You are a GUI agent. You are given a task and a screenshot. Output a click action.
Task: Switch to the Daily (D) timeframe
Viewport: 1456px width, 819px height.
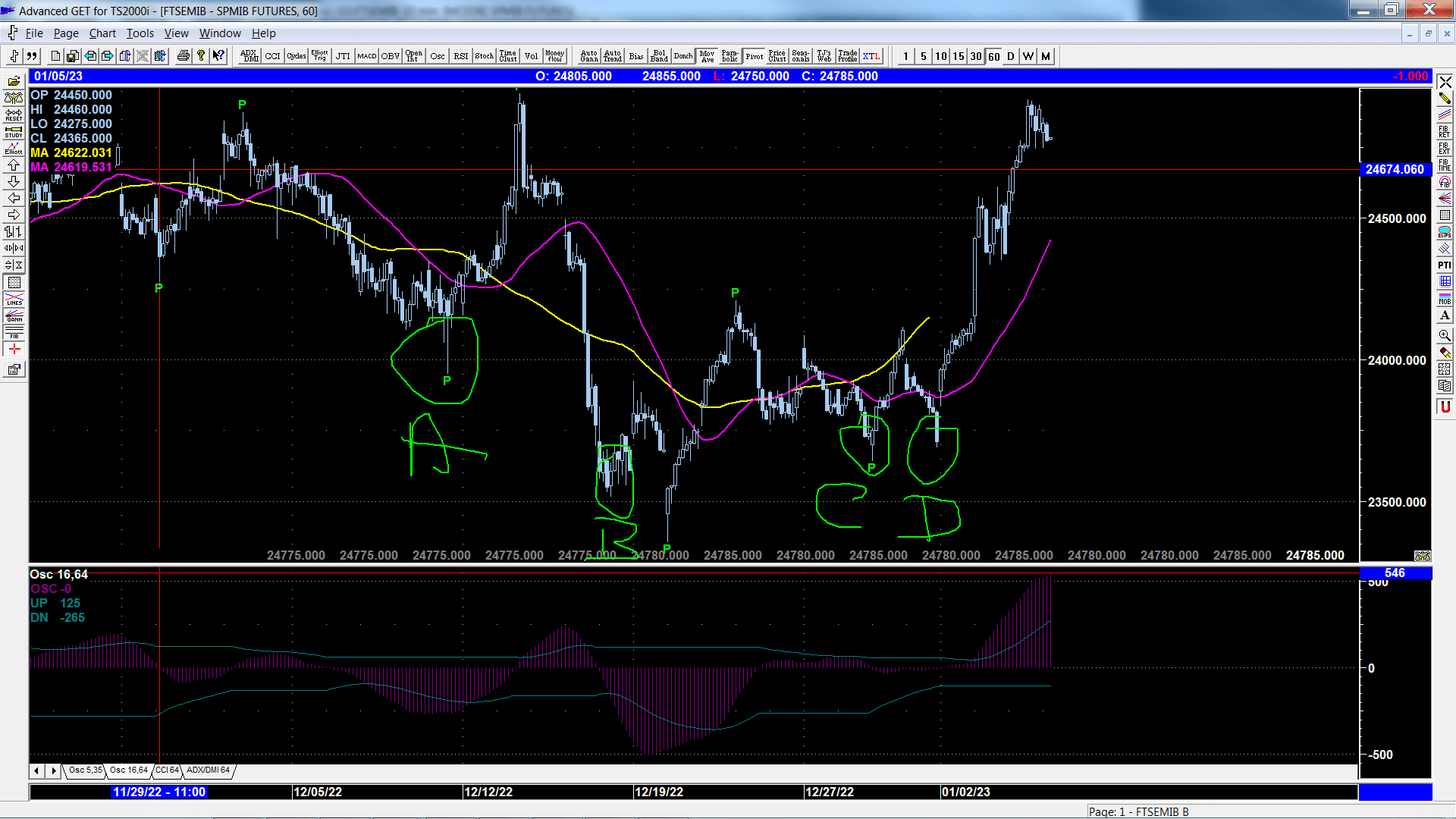1011,56
